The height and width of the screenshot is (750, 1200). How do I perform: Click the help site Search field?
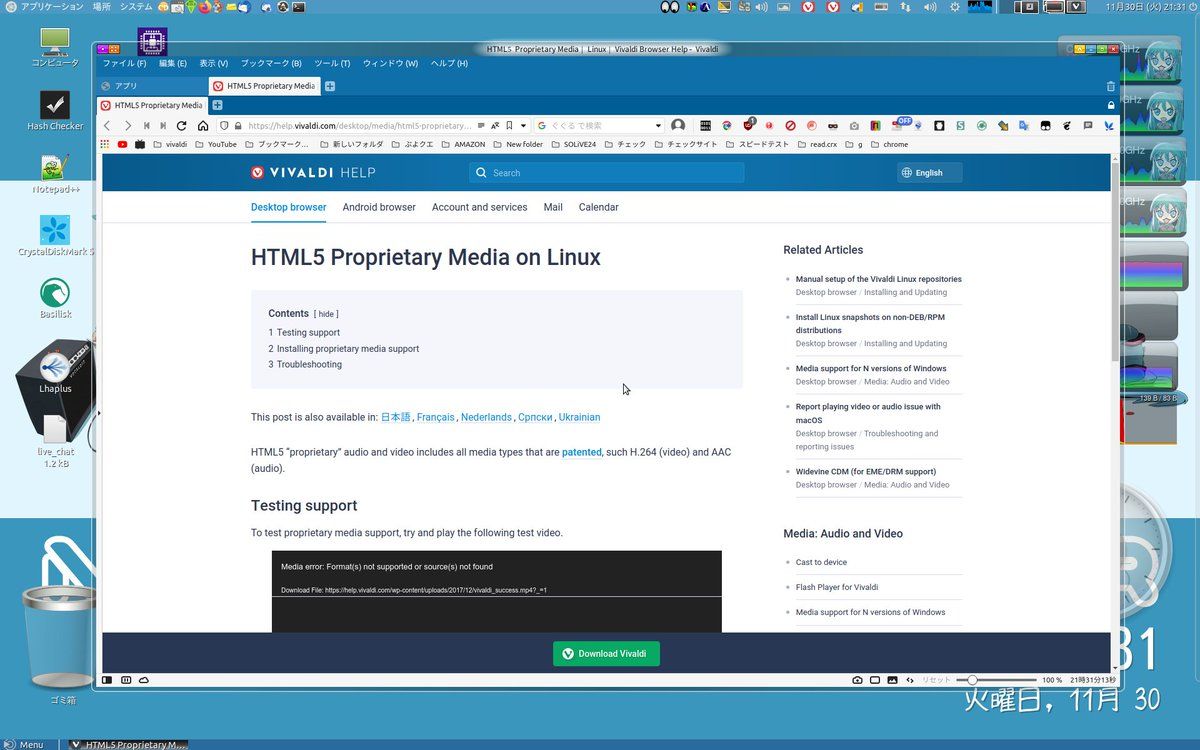(x=606, y=173)
